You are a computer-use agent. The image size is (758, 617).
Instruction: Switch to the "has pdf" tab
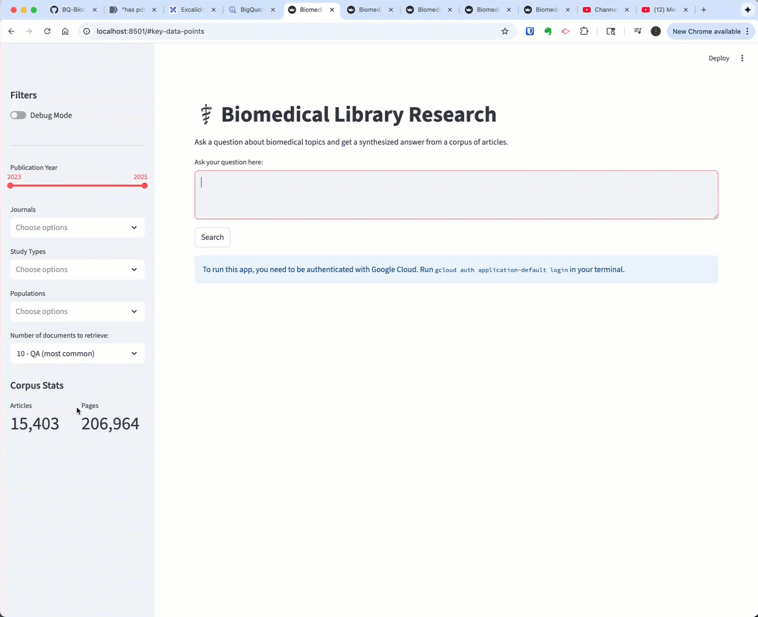[x=132, y=10]
